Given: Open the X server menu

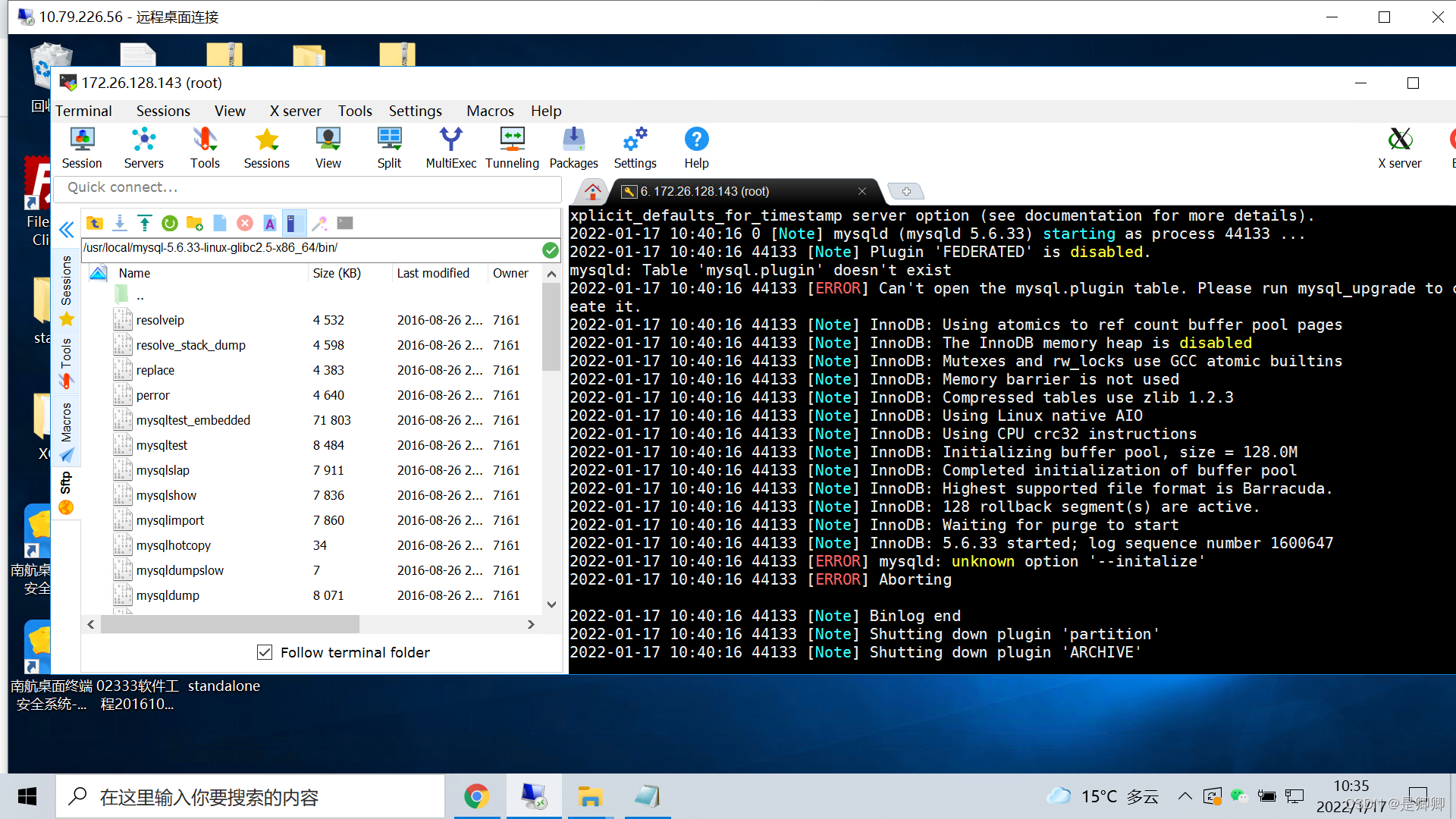Looking at the screenshot, I should point(296,111).
